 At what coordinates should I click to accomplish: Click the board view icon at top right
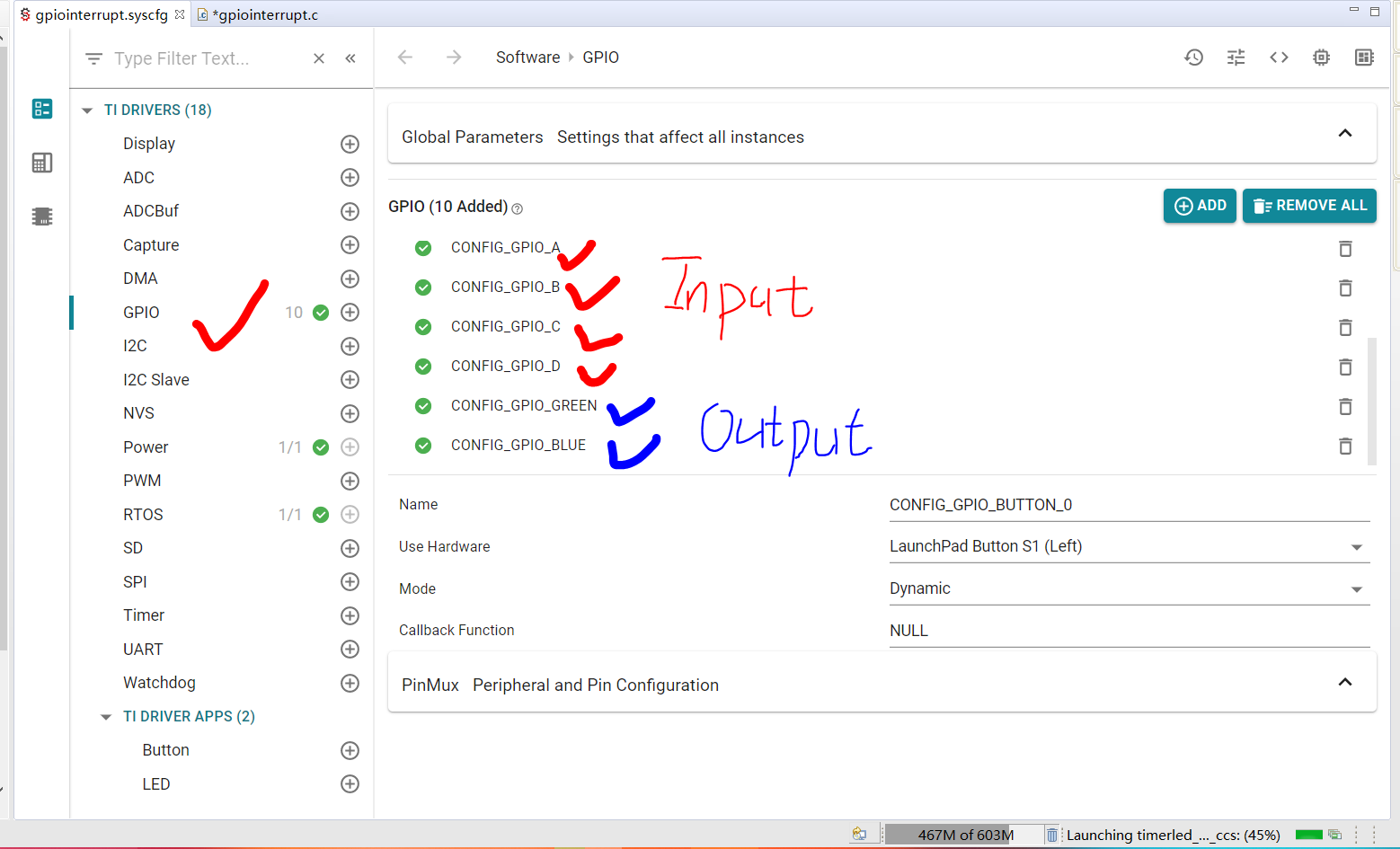[1364, 57]
